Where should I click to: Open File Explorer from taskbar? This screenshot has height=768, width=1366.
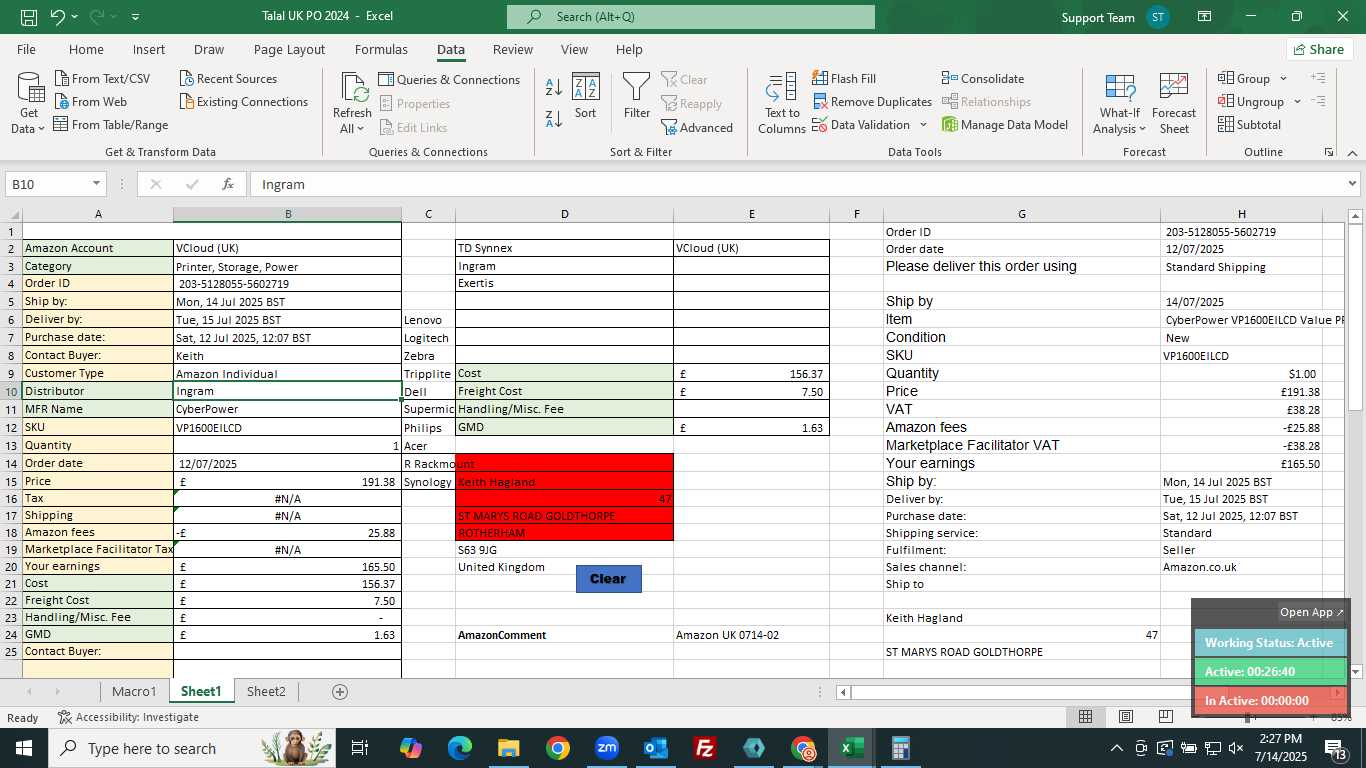click(x=509, y=748)
